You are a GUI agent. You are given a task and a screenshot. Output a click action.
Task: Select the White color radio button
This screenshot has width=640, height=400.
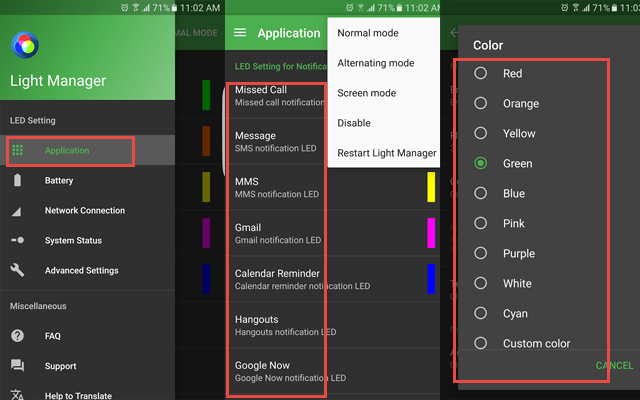point(480,283)
